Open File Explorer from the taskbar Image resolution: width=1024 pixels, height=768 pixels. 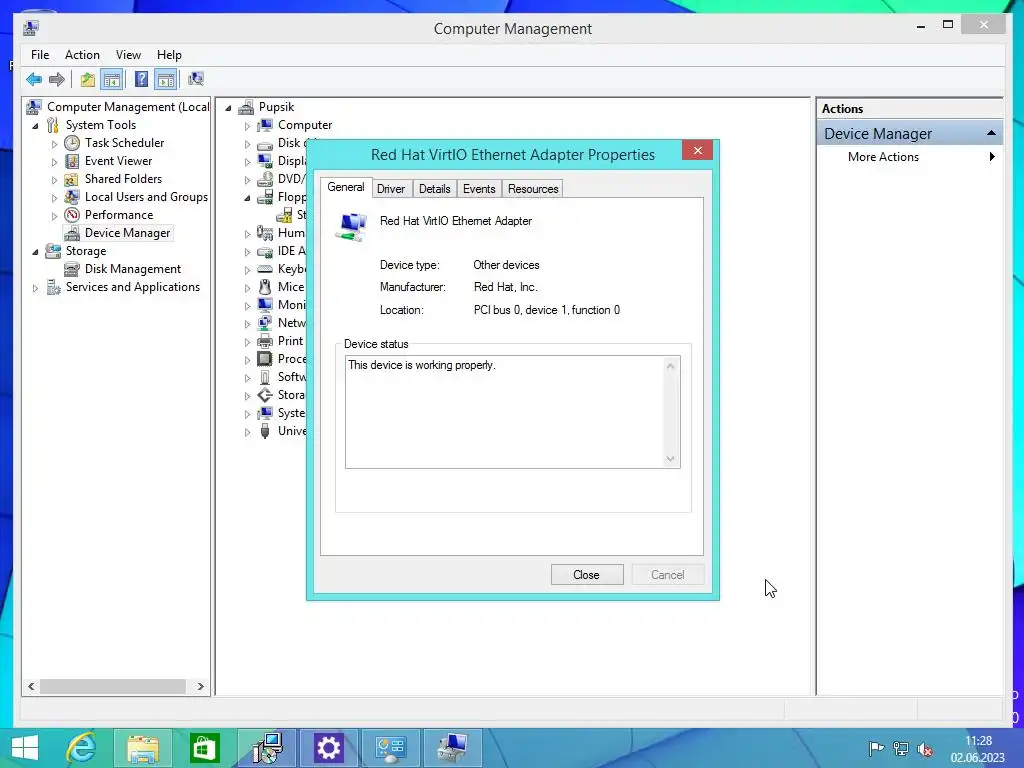[143, 748]
